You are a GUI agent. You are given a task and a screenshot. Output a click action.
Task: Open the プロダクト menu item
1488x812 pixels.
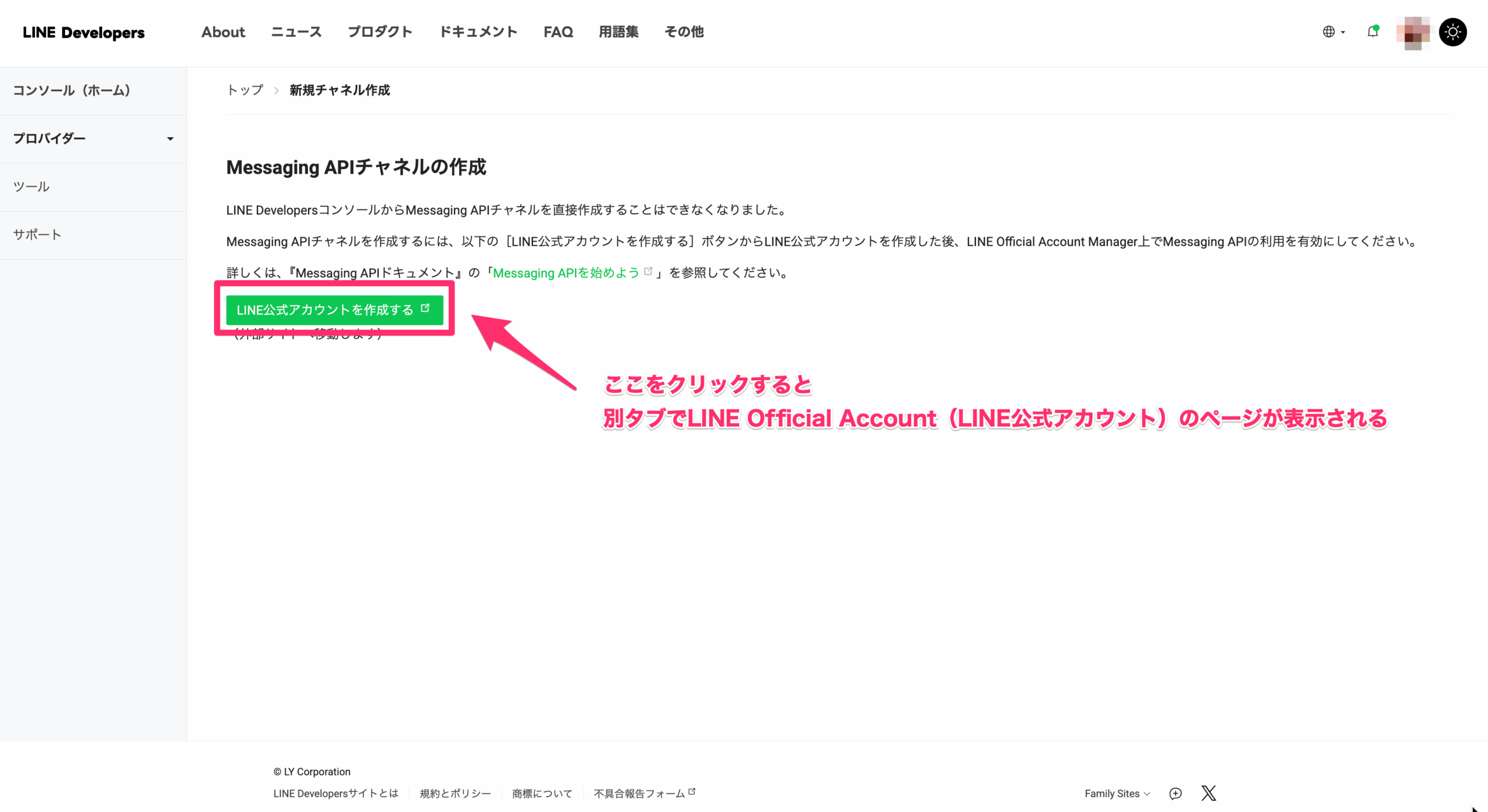pyautogui.click(x=380, y=32)
